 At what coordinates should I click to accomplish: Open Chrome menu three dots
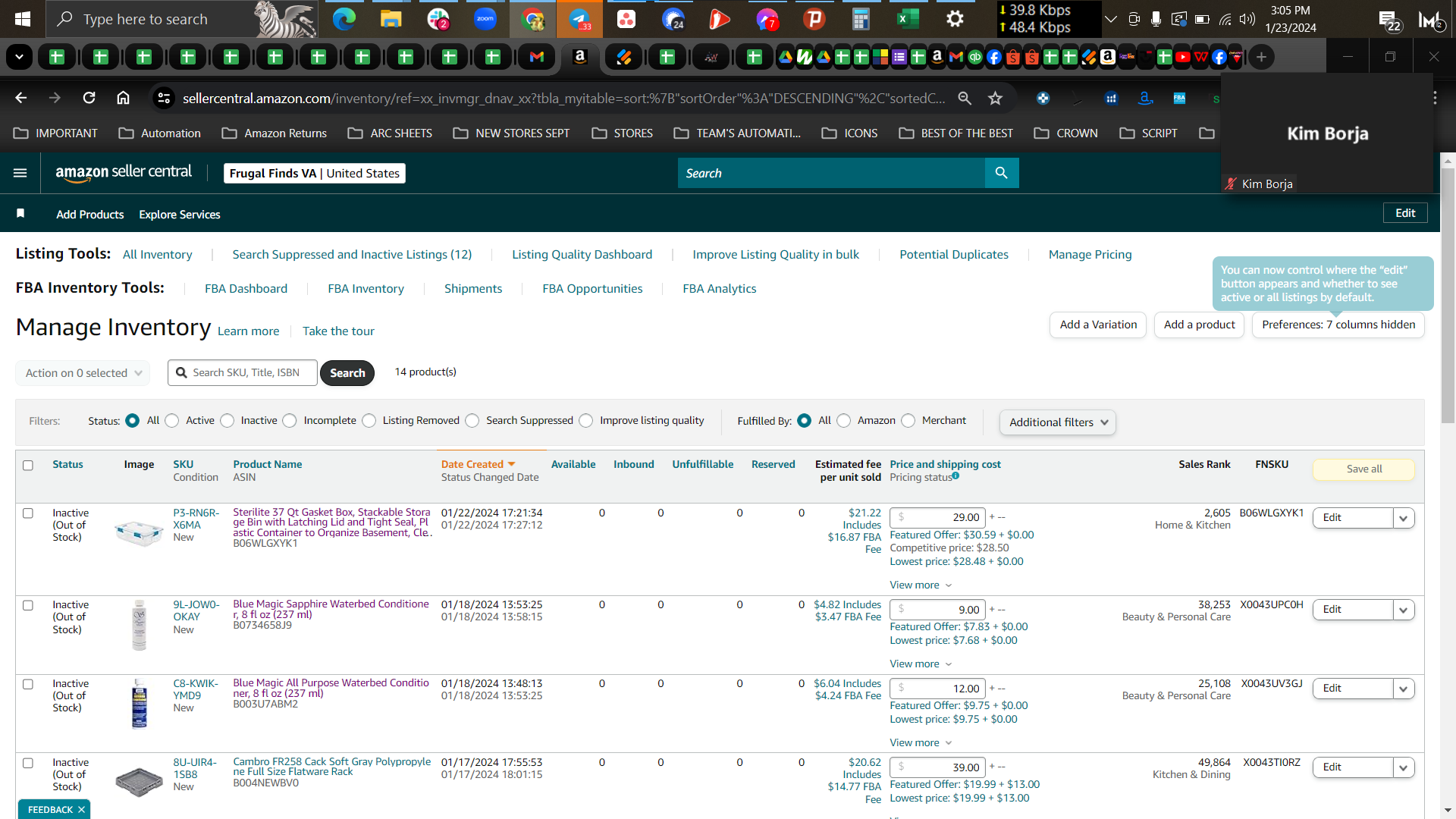click(x=1435, y=98)
